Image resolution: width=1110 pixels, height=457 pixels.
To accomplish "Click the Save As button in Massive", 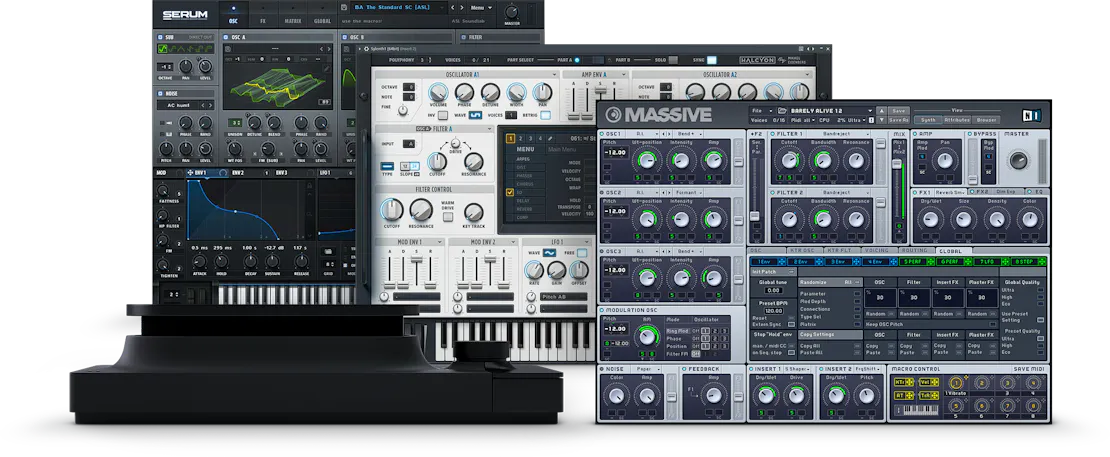I will pos(899,120).
